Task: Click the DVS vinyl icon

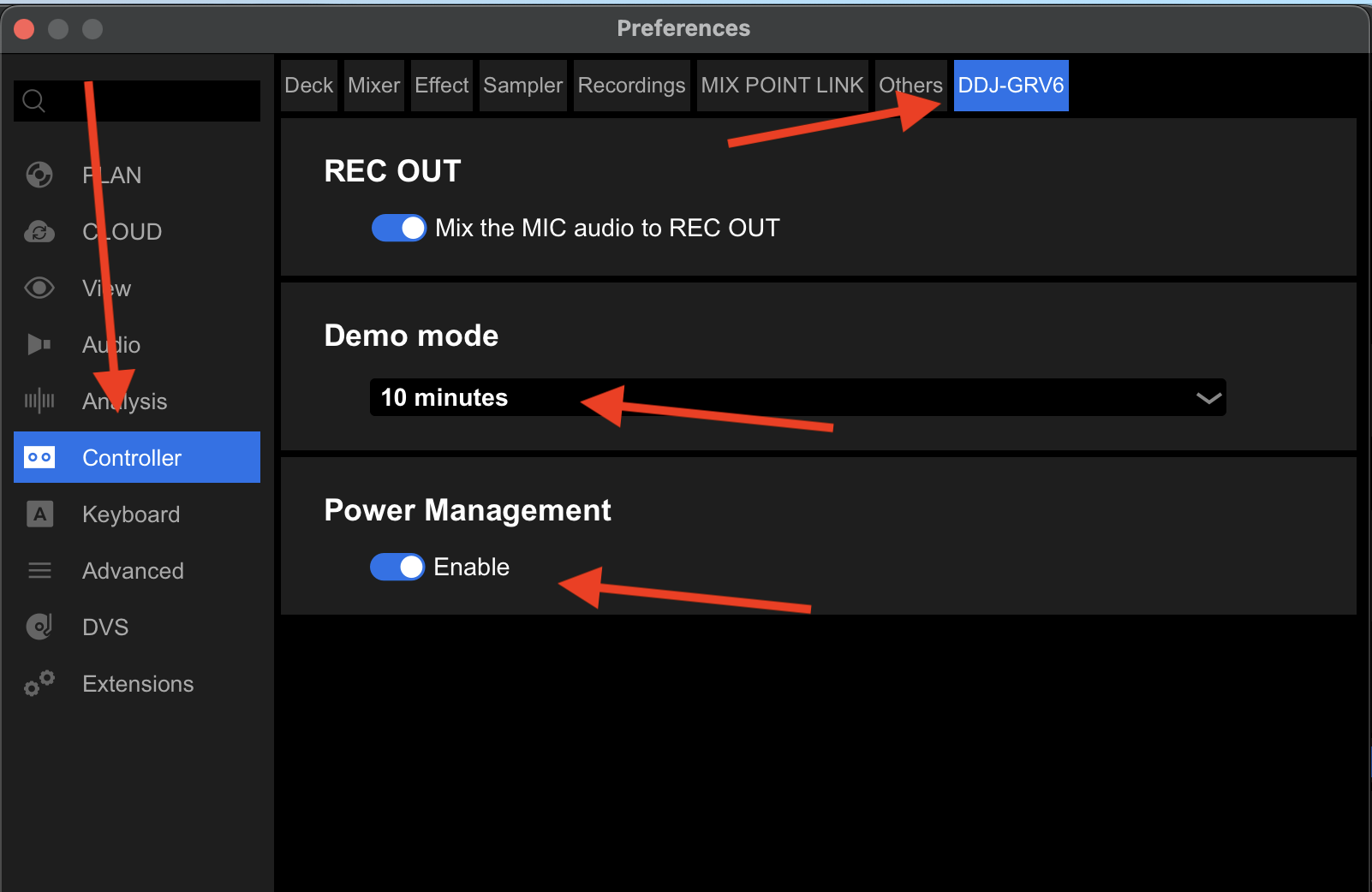Action: pos(39,627)
